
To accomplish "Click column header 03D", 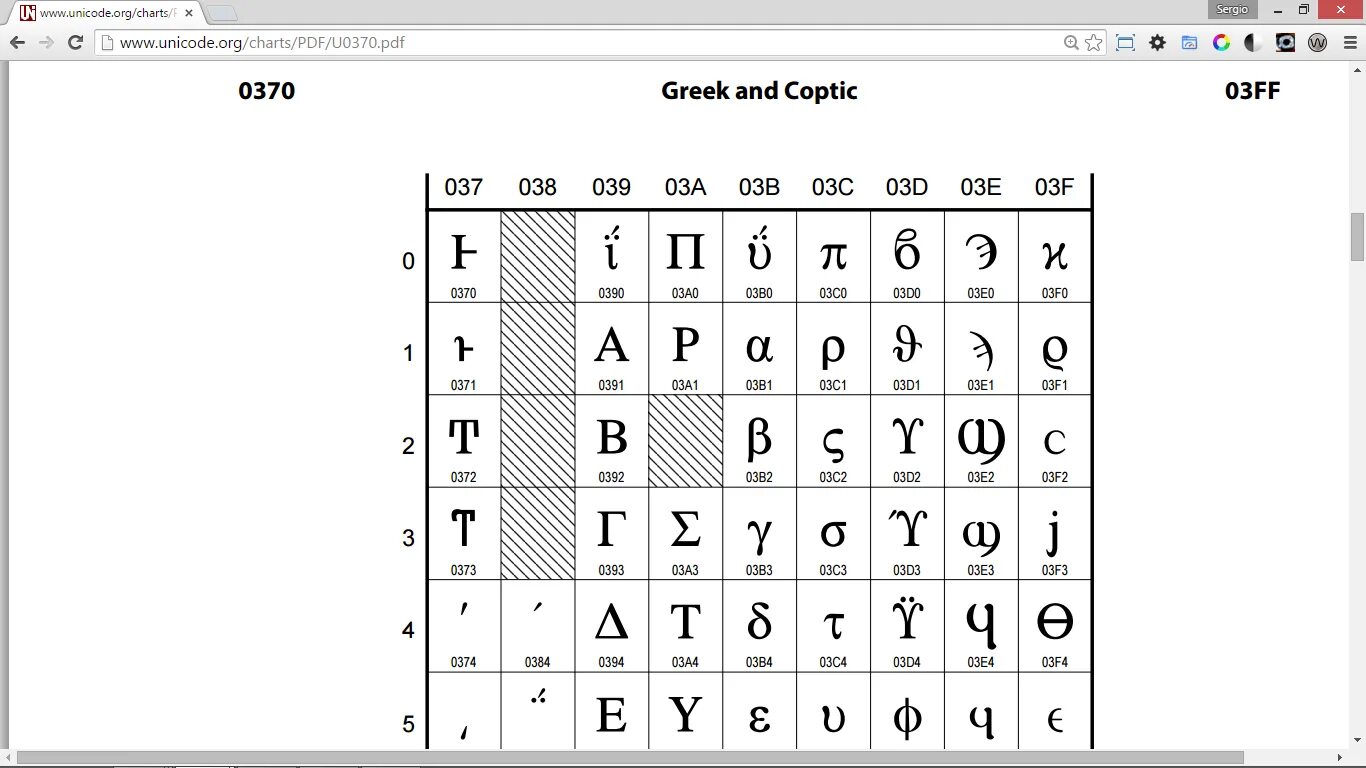I will [x=907, y=187].
